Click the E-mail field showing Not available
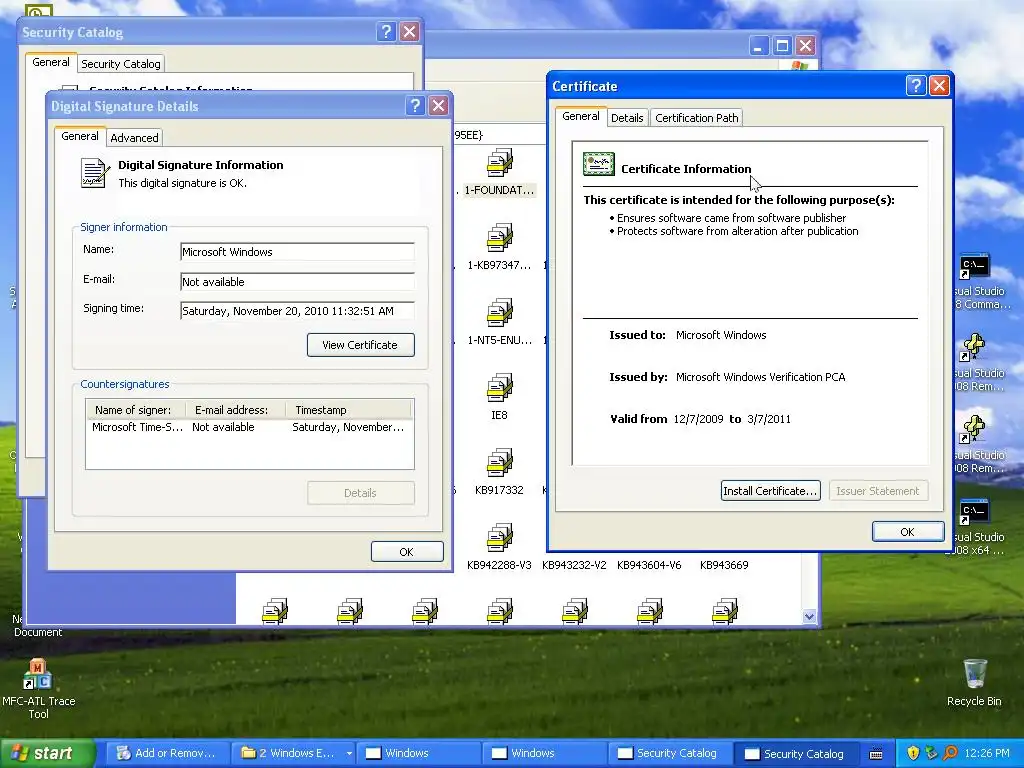The height and width of the screenshot is (768, 1024). (x=297, y=282)
